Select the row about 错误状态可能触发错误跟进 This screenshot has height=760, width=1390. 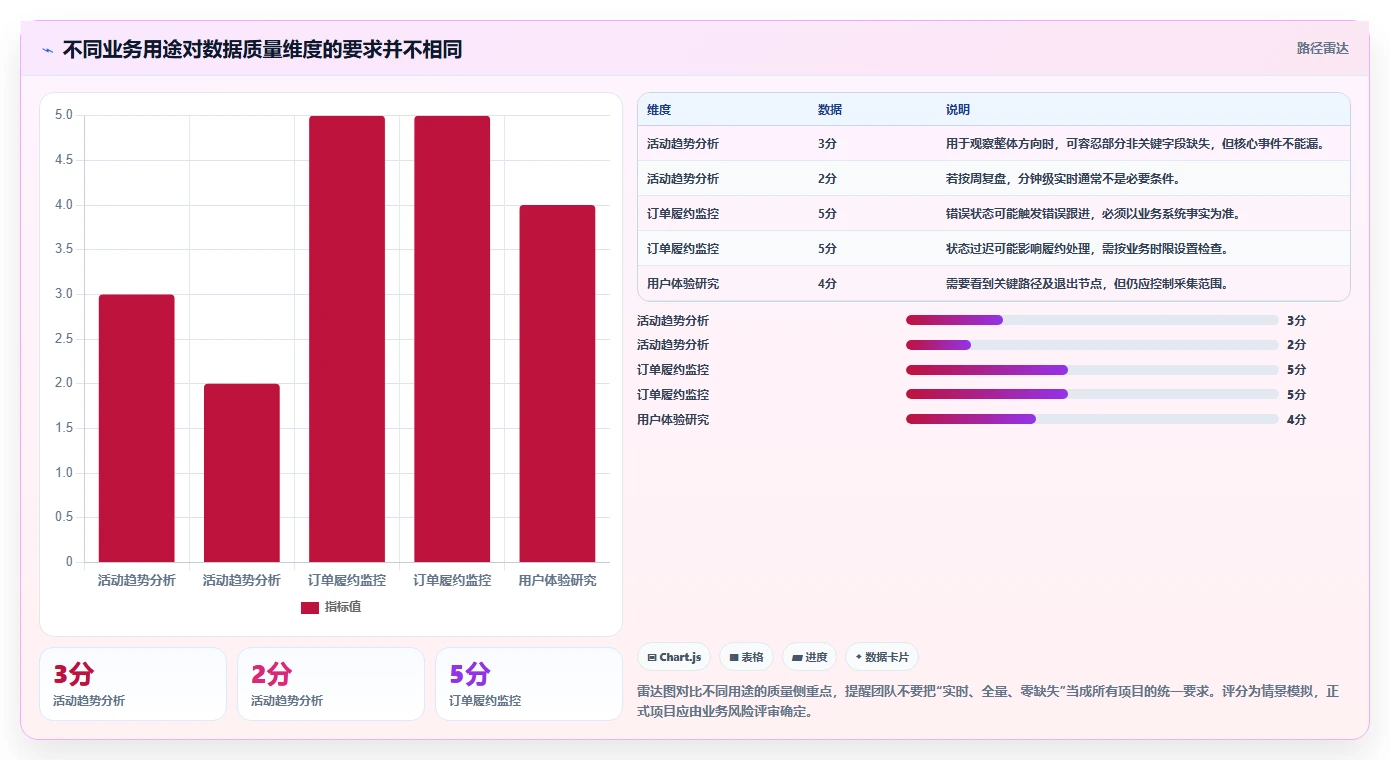tap(993, 213)
